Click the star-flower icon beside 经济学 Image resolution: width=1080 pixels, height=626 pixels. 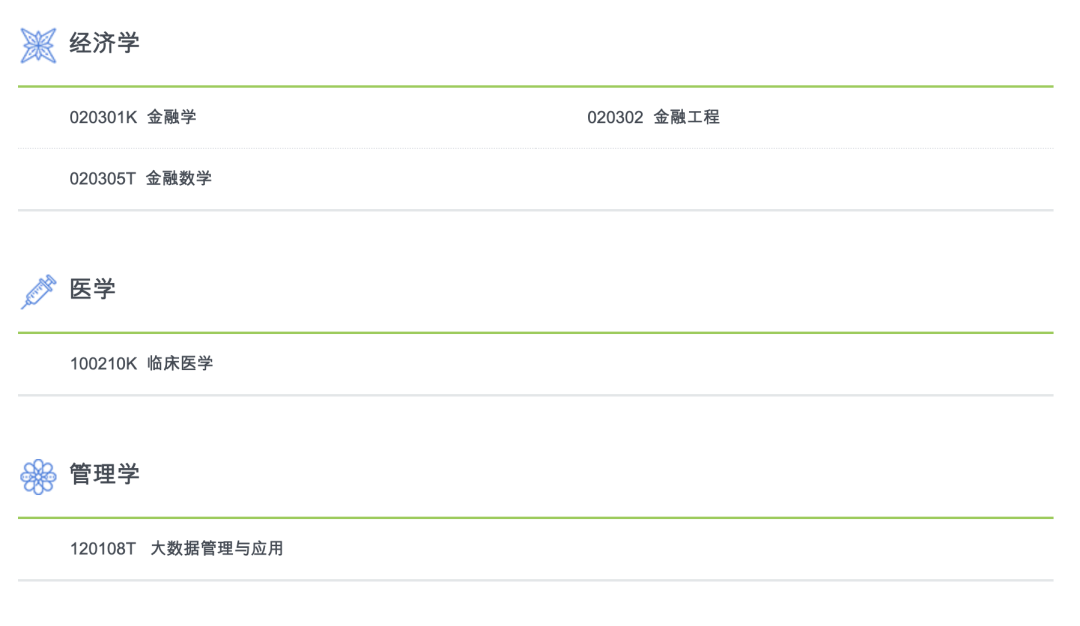38,45
